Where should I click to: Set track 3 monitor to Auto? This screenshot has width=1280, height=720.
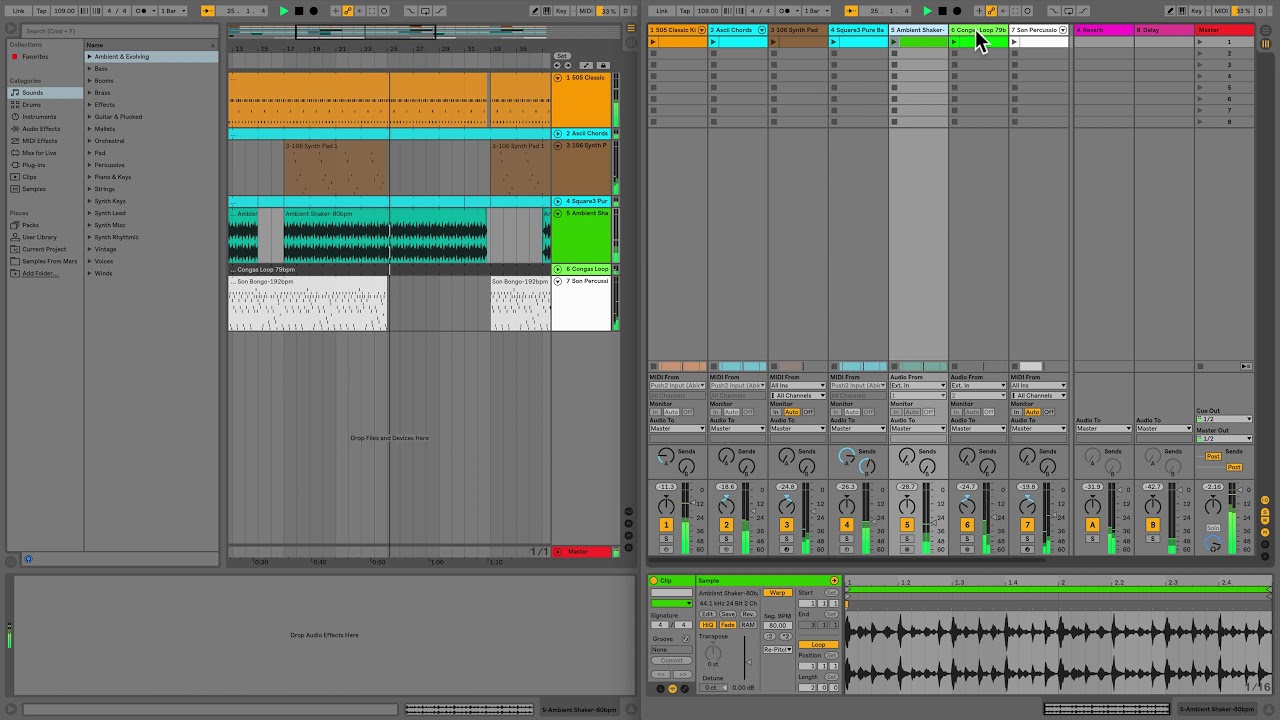(x=792, y=412)
